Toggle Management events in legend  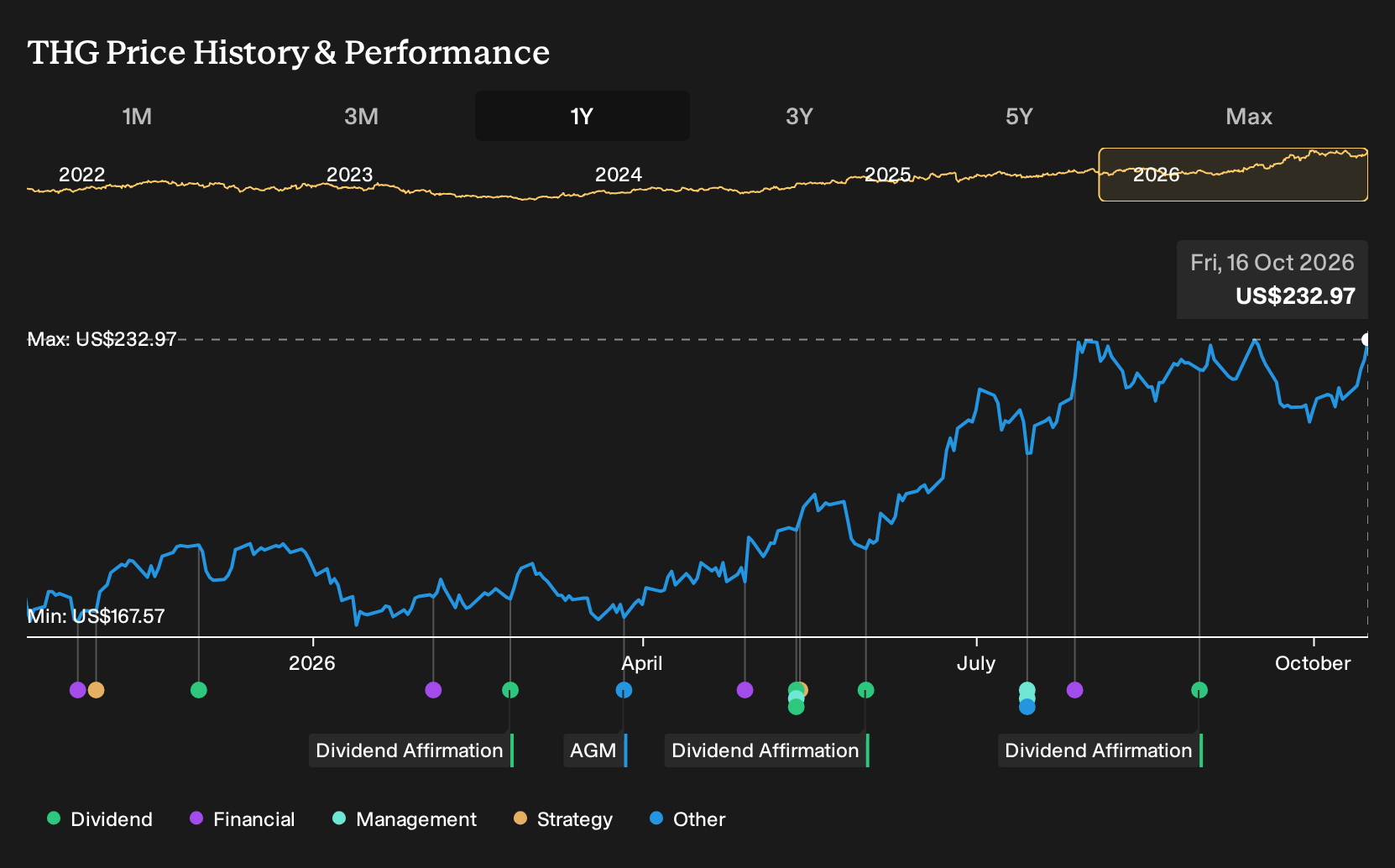pos(405,819)
